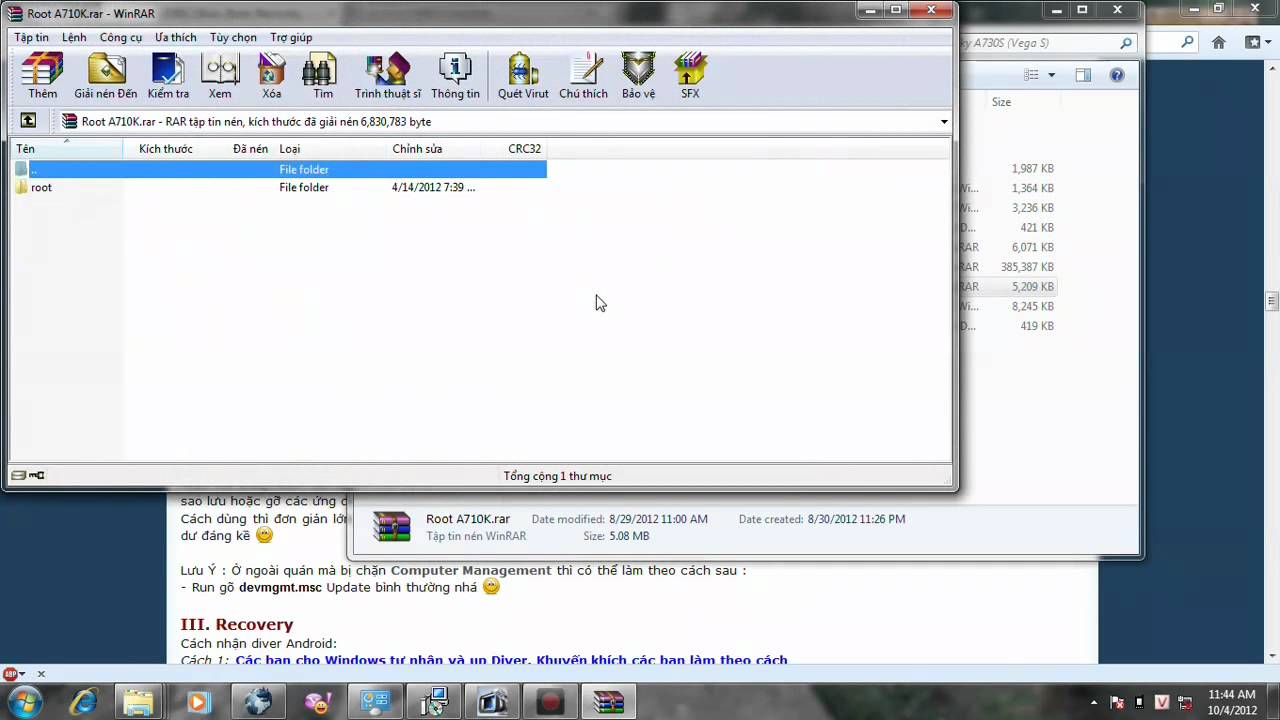Click the Tìm binoculars icon
The width and height of the screenshot is (1280, 720).
(323, 76)
